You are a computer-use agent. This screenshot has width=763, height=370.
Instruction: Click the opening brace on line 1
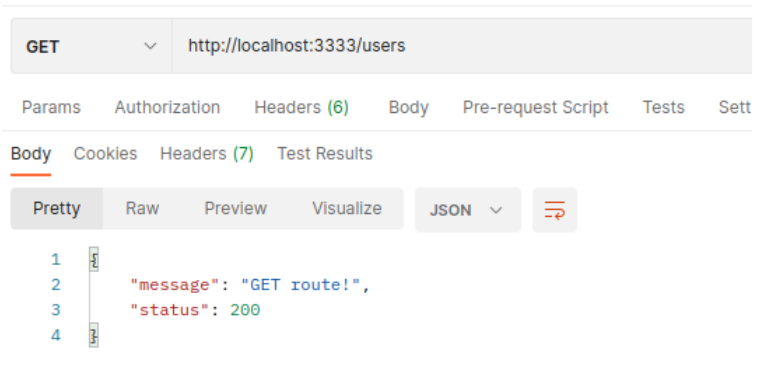[x=94, y=259]
